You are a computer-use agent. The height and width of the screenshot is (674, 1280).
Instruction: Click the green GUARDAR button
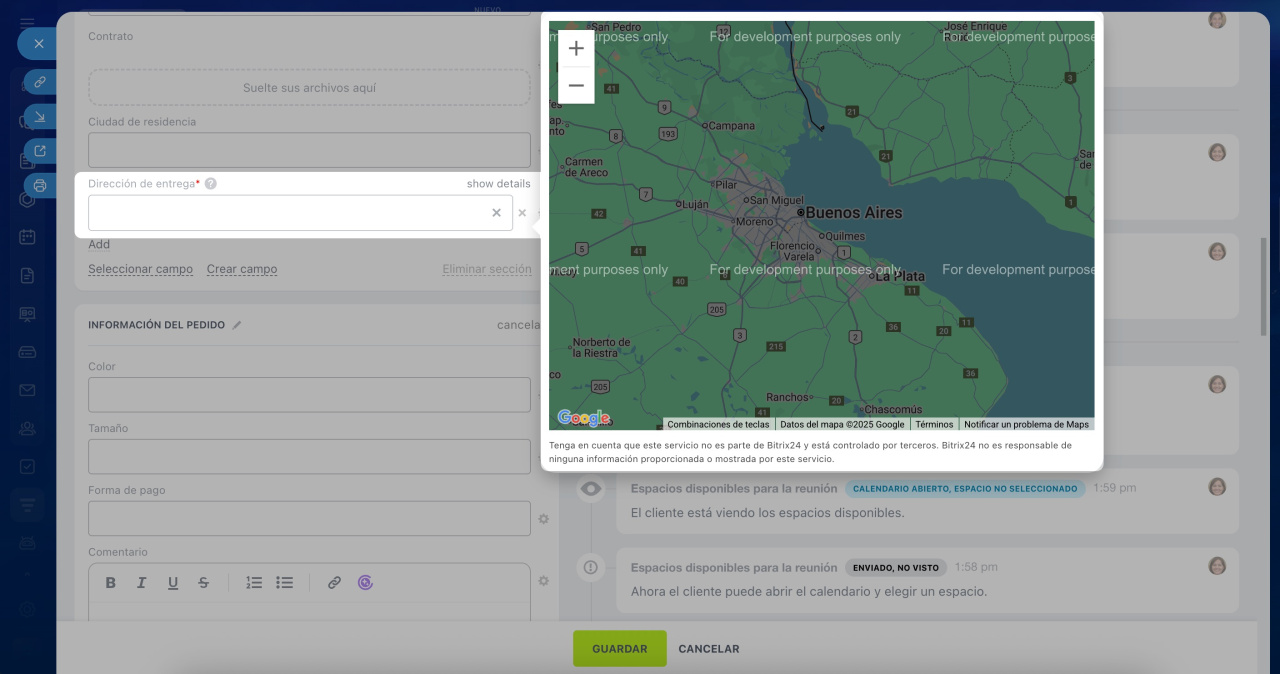[x=619, y=649]
